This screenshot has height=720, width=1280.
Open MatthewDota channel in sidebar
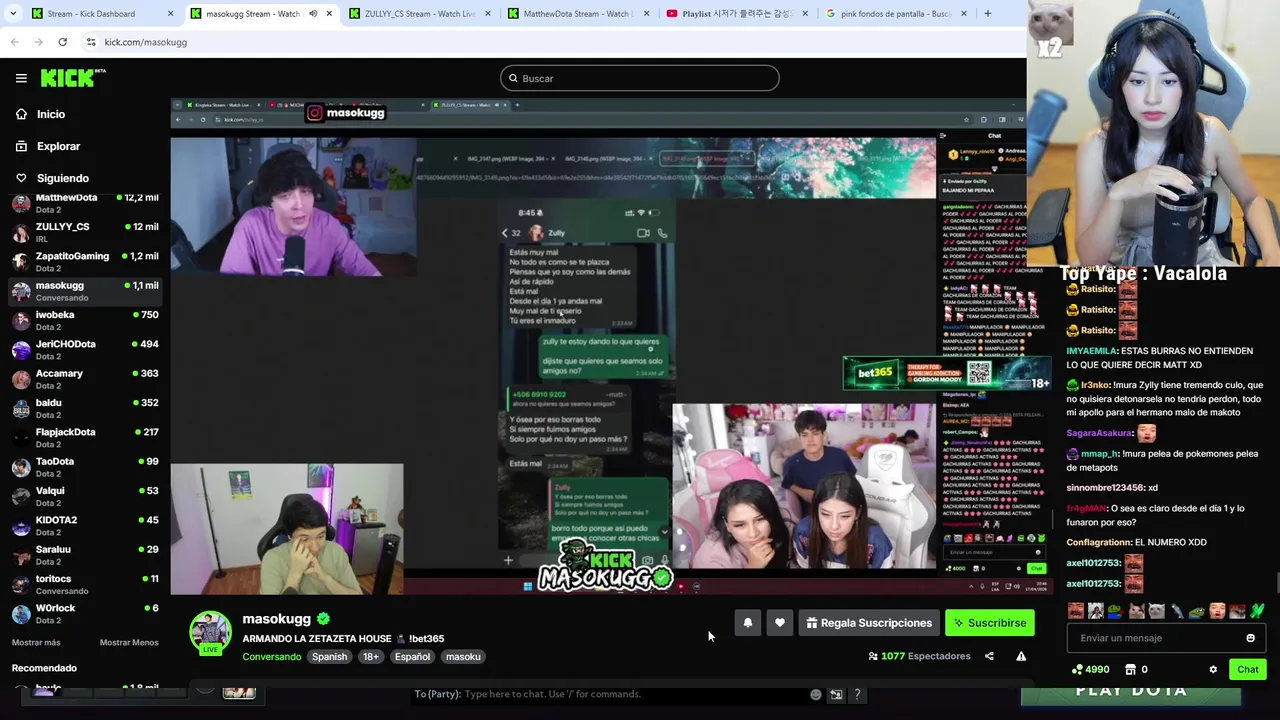coord(85,203)
